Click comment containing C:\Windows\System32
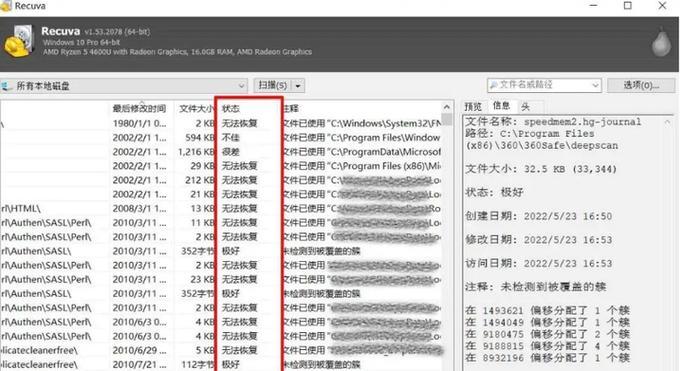 point(362,123)
